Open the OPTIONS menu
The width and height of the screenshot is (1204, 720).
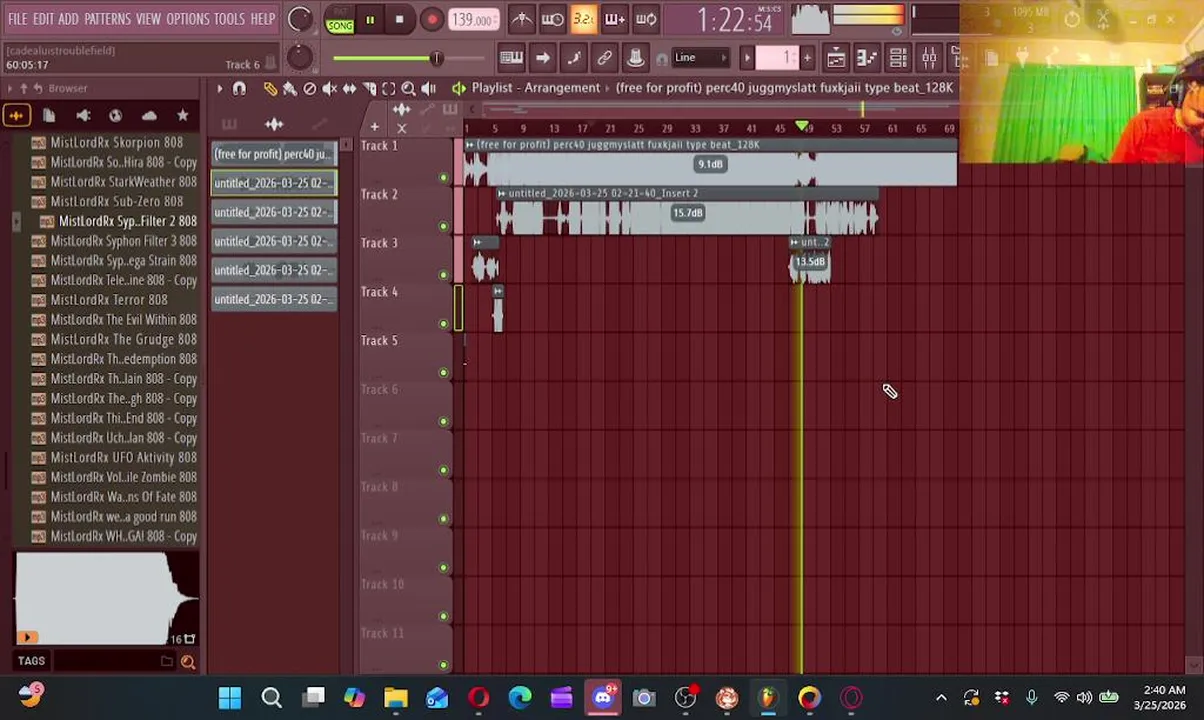187,19
